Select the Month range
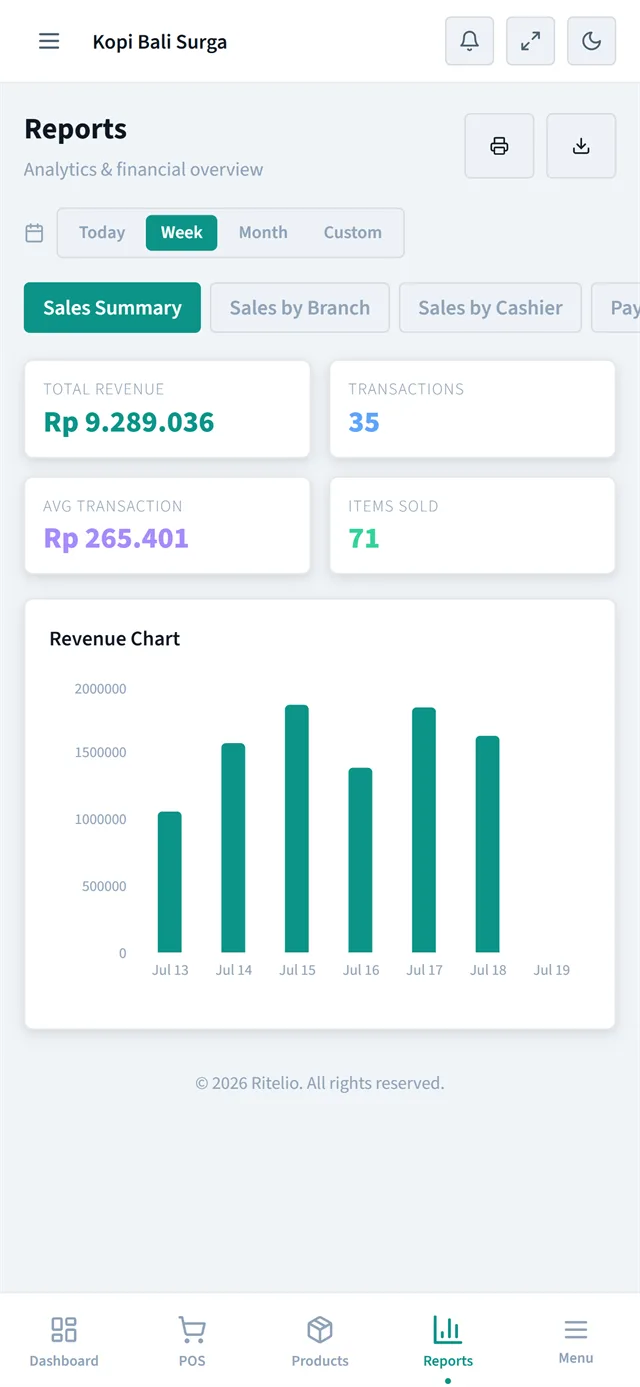Image resolution: width=640 pixels, height=1387 pixels. click(x=263, y=232)
